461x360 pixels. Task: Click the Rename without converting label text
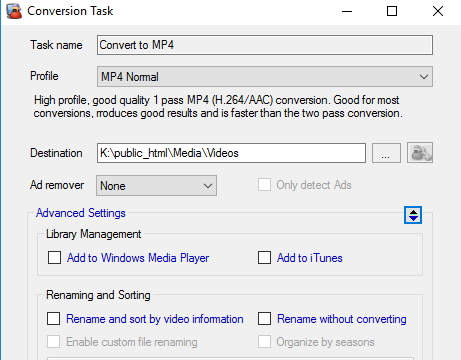tap(342, 319)
